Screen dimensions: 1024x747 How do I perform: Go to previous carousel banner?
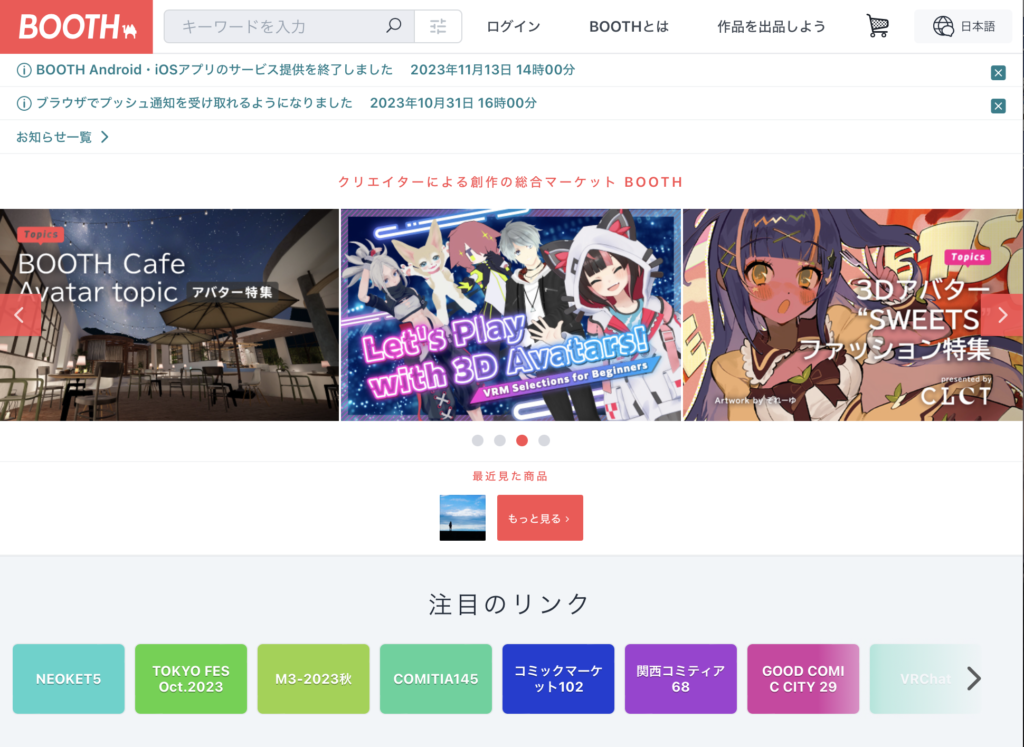click(19, 315)
